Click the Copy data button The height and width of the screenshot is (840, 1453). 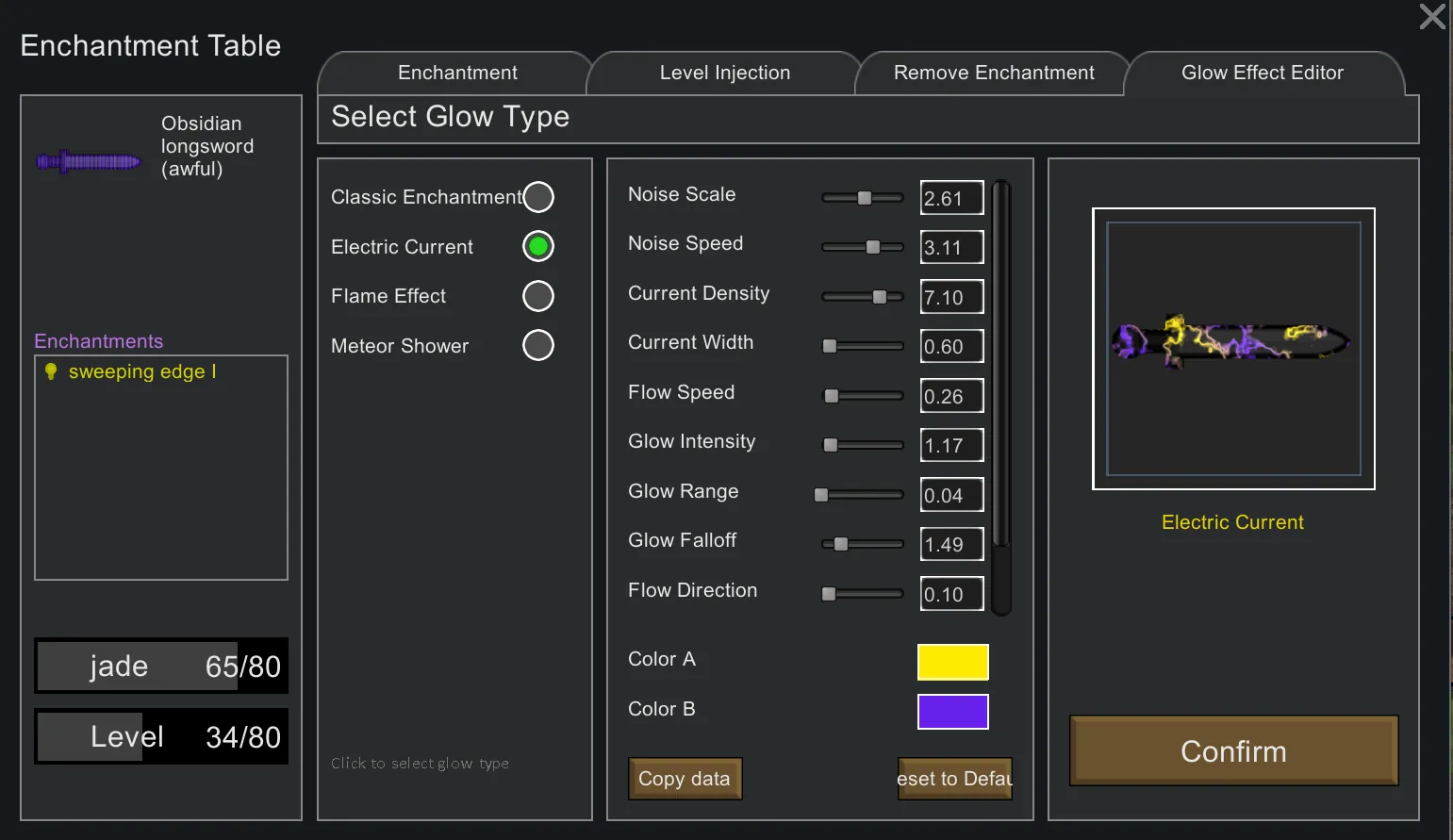[685, 779]
